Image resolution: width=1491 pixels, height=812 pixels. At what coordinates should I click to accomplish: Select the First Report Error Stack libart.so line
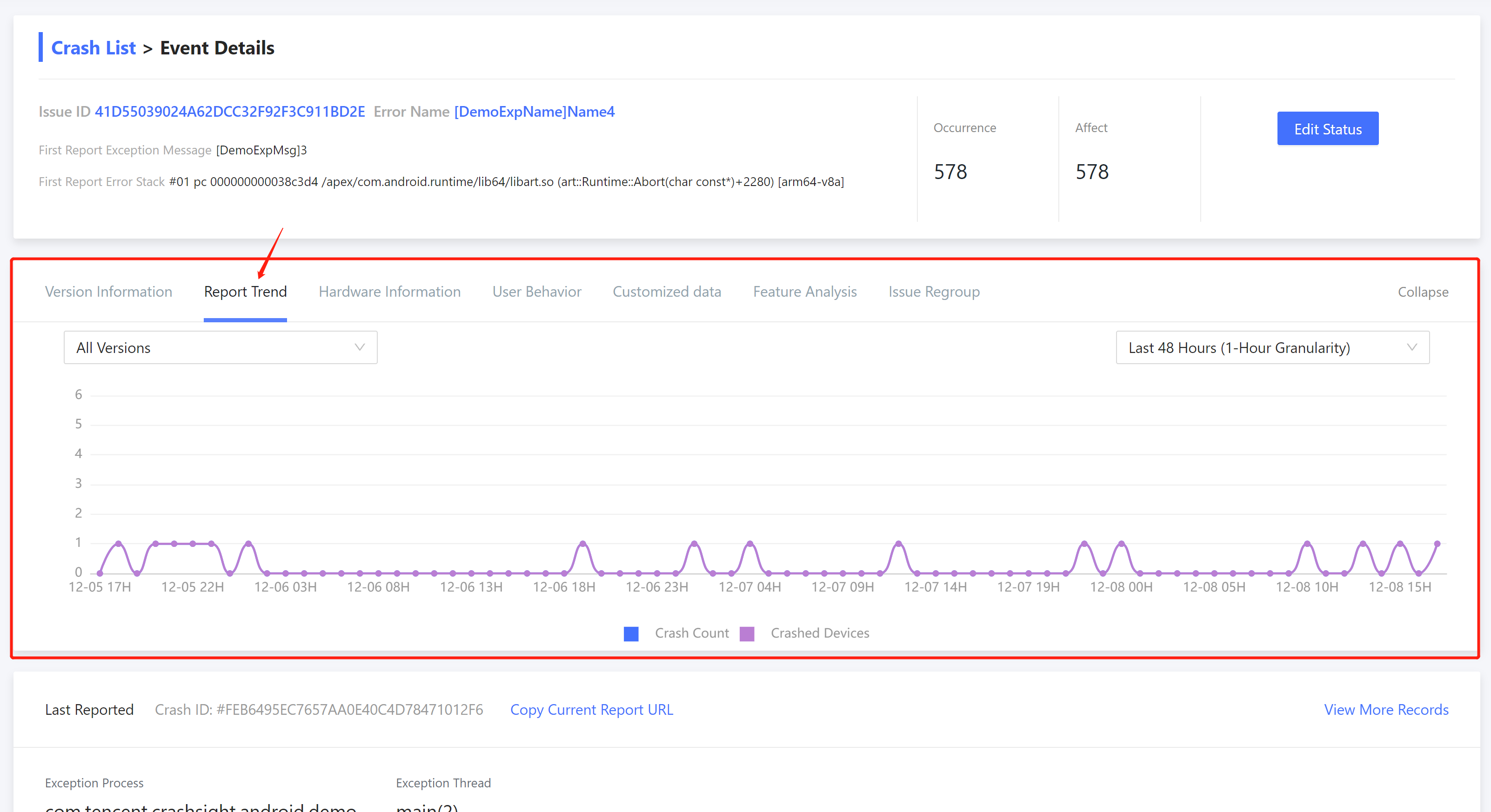click(x=507, y=182)
